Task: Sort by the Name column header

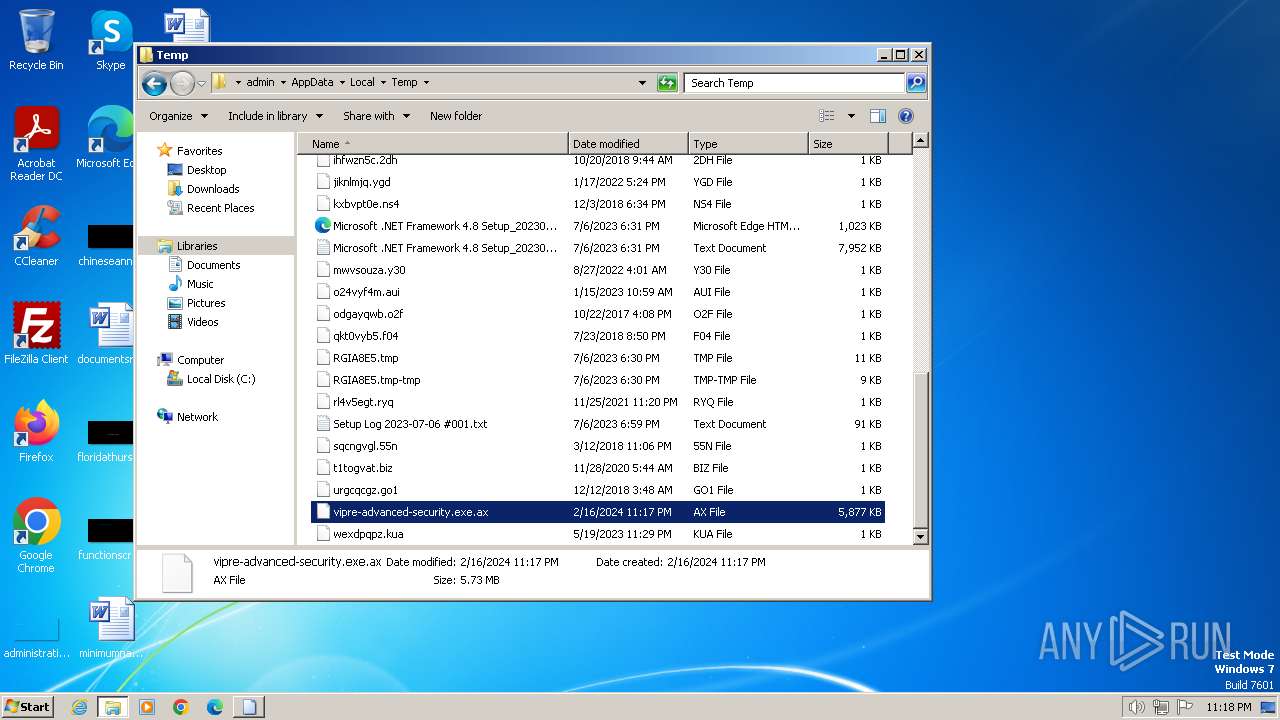Action: 435,144
